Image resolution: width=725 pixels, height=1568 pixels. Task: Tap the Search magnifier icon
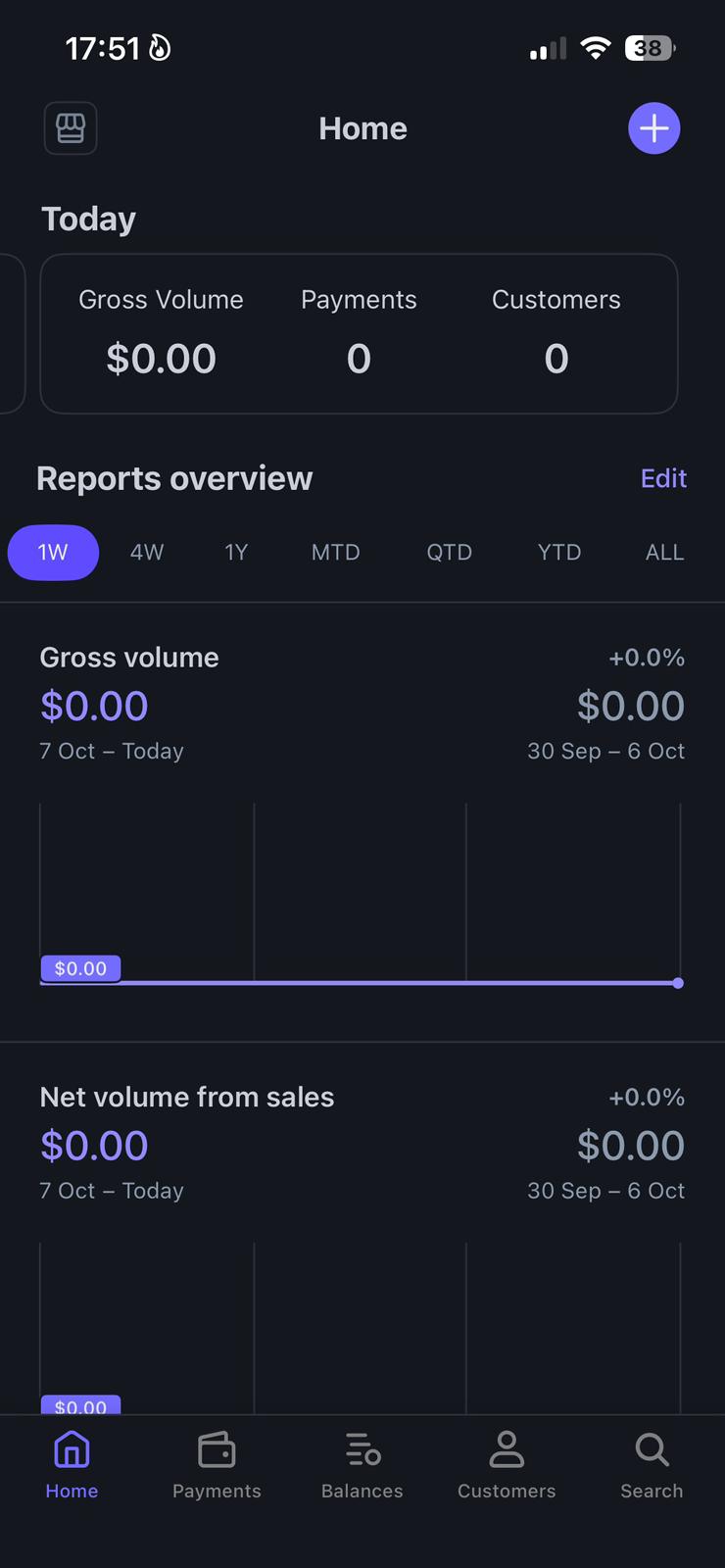(652, 1449)
